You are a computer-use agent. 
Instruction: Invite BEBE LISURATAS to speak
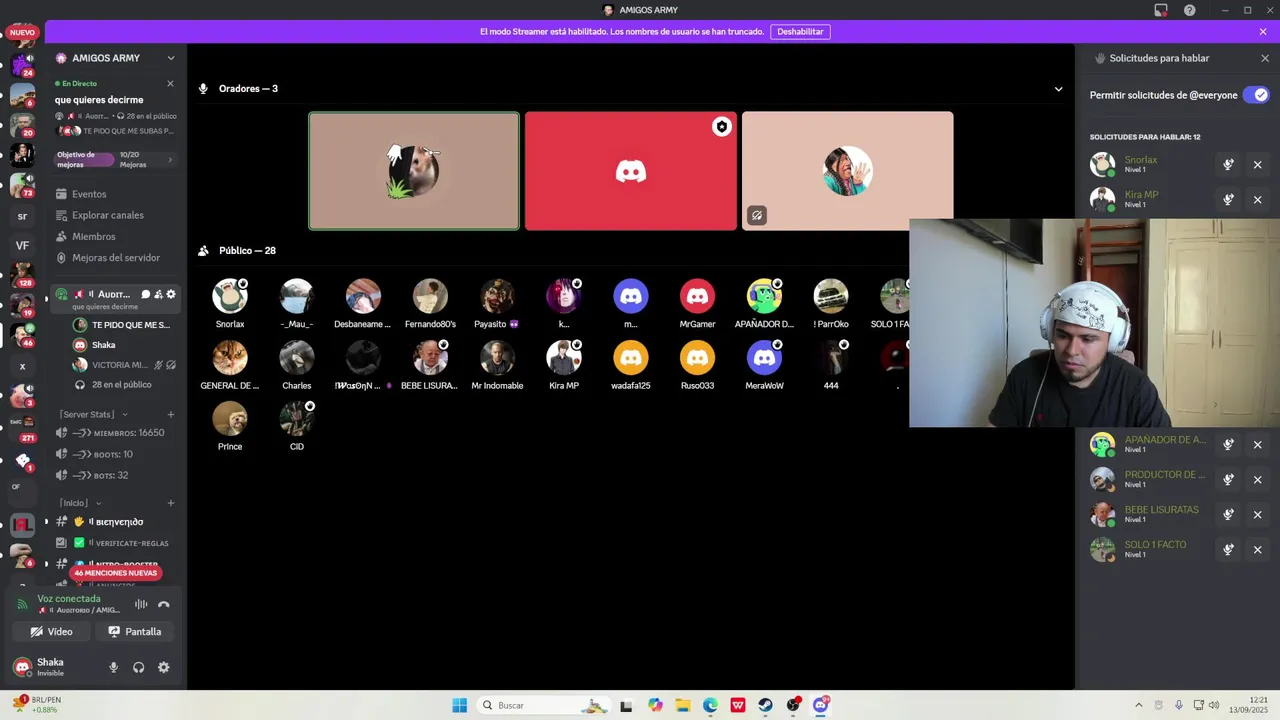click(x=1228, y=514)
